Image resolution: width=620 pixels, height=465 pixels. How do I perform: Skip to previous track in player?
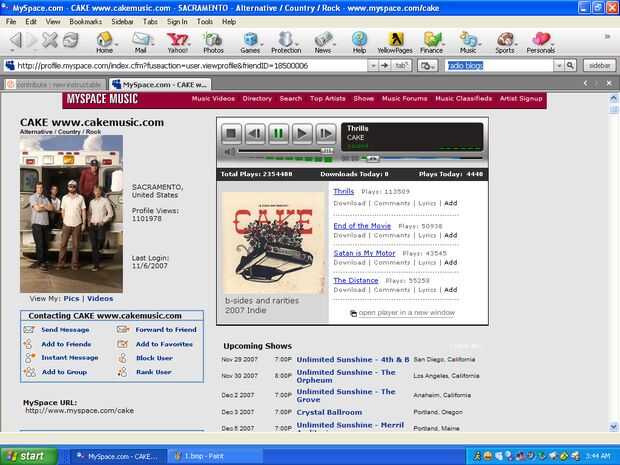255,134
